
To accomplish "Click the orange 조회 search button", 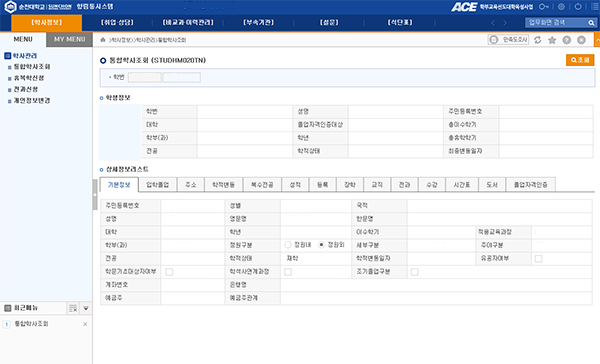I will [x=580, y=60].
